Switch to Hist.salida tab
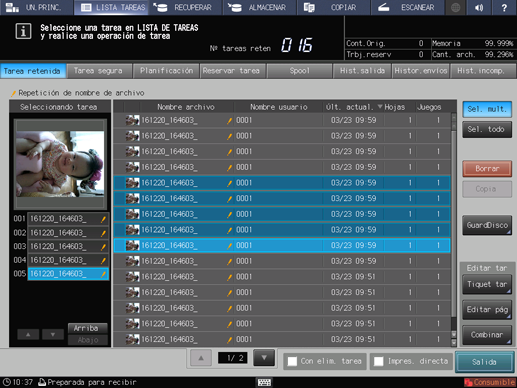 [362, 71]
